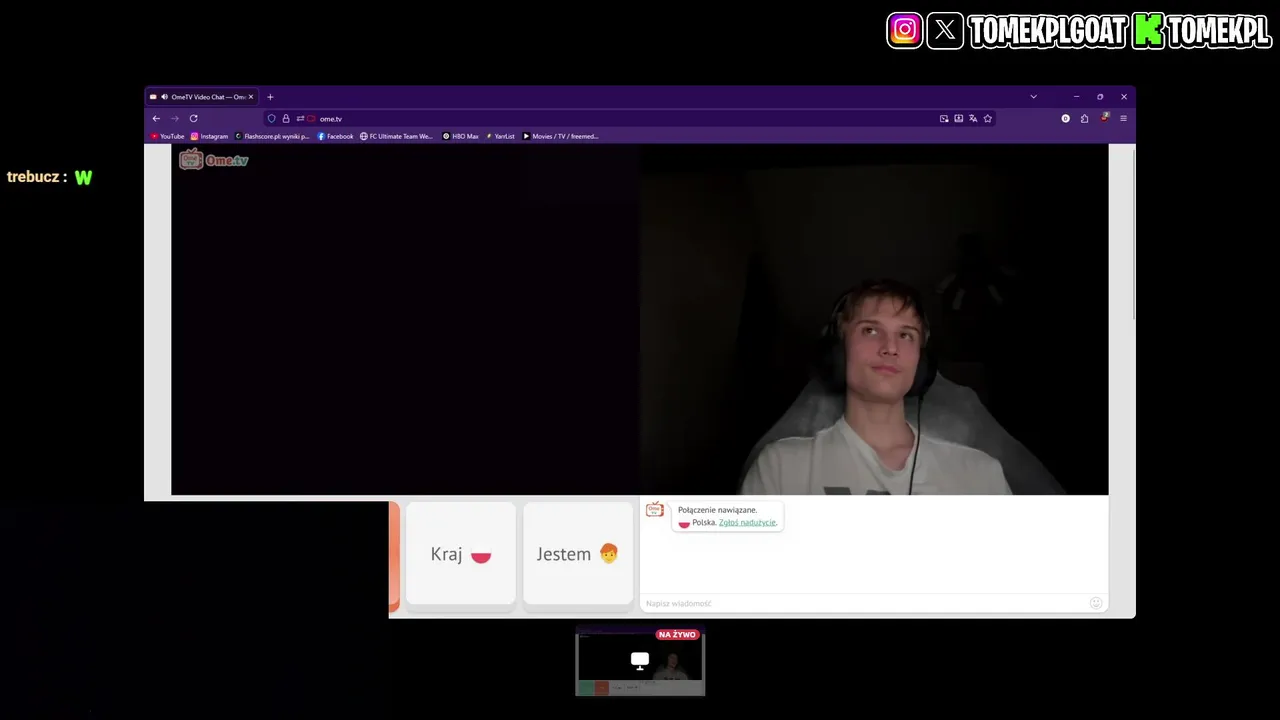
Task: Click the green Kick logo in the overlay
Action: click(1148, 30)
